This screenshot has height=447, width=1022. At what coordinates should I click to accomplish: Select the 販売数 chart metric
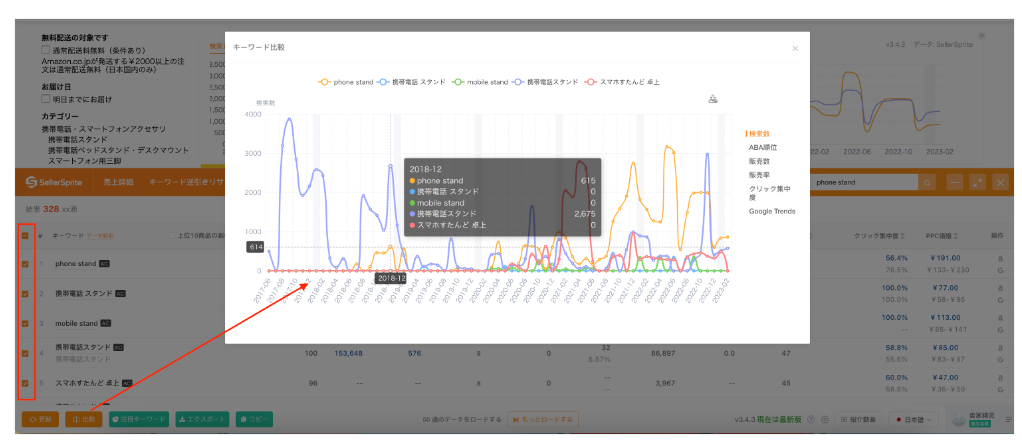pyautogui.click(x=759, y=160)
